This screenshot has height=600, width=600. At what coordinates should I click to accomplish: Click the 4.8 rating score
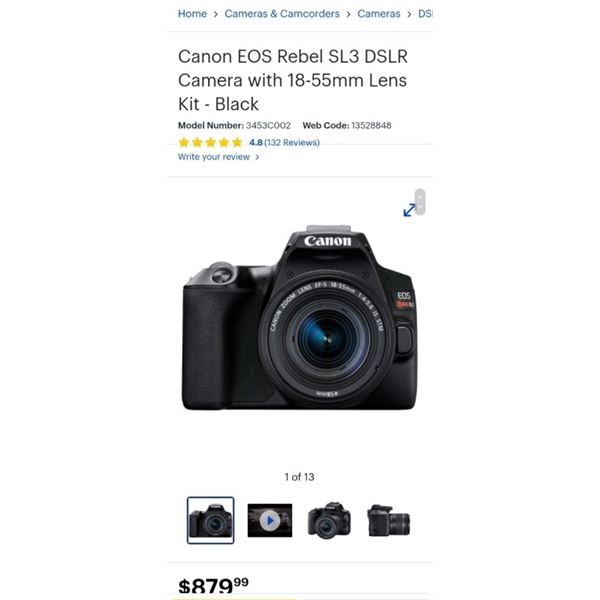[256, 143]
